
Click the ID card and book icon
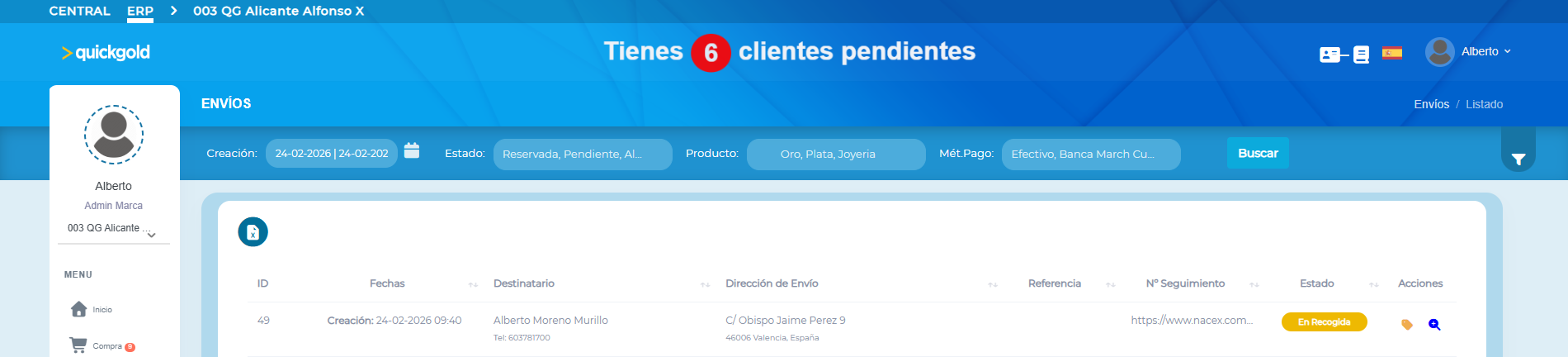click(1344, 55)
